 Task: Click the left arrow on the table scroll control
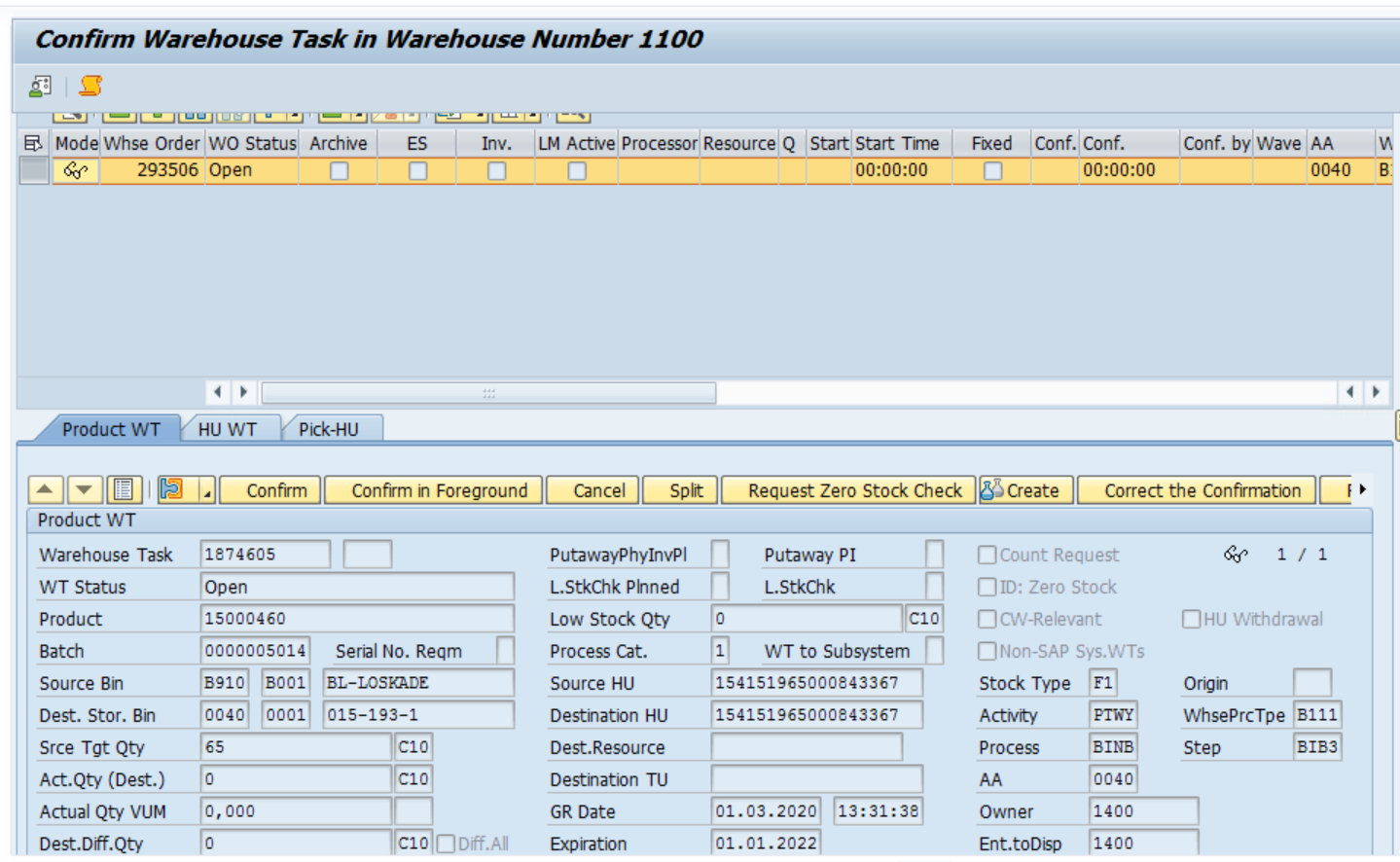pyautogui.click(x=219, y=391)
